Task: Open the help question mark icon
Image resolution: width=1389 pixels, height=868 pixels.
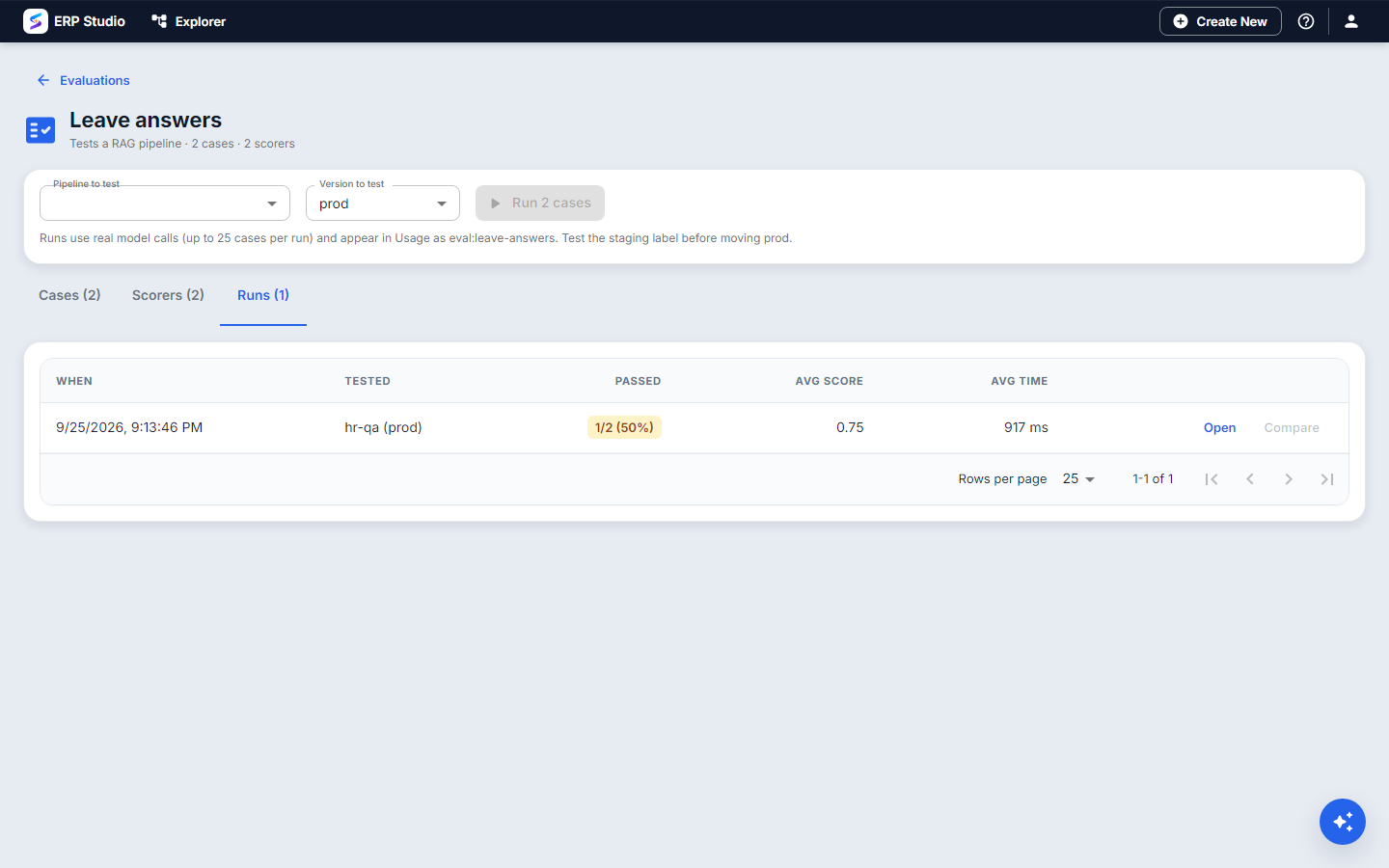Action: (x=1306, y=21)
